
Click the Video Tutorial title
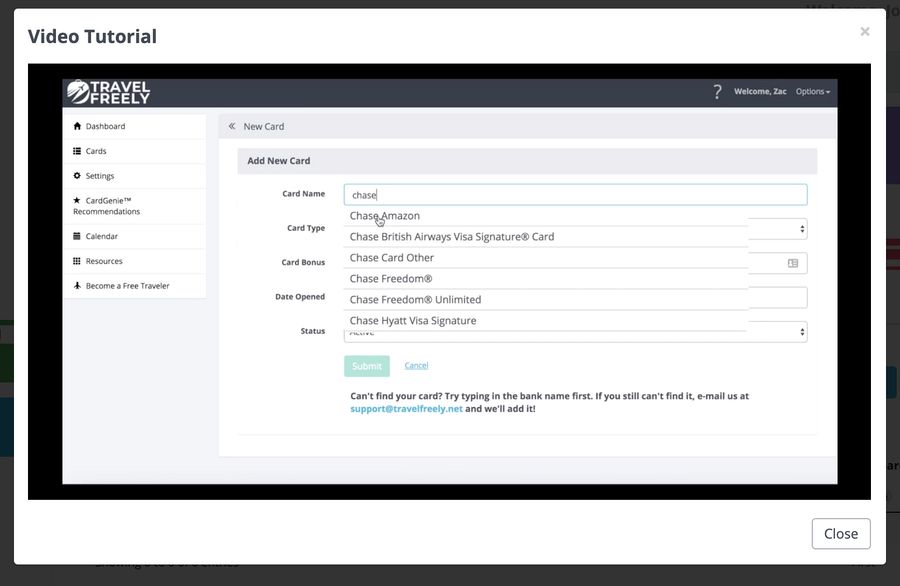pos(92,36)
